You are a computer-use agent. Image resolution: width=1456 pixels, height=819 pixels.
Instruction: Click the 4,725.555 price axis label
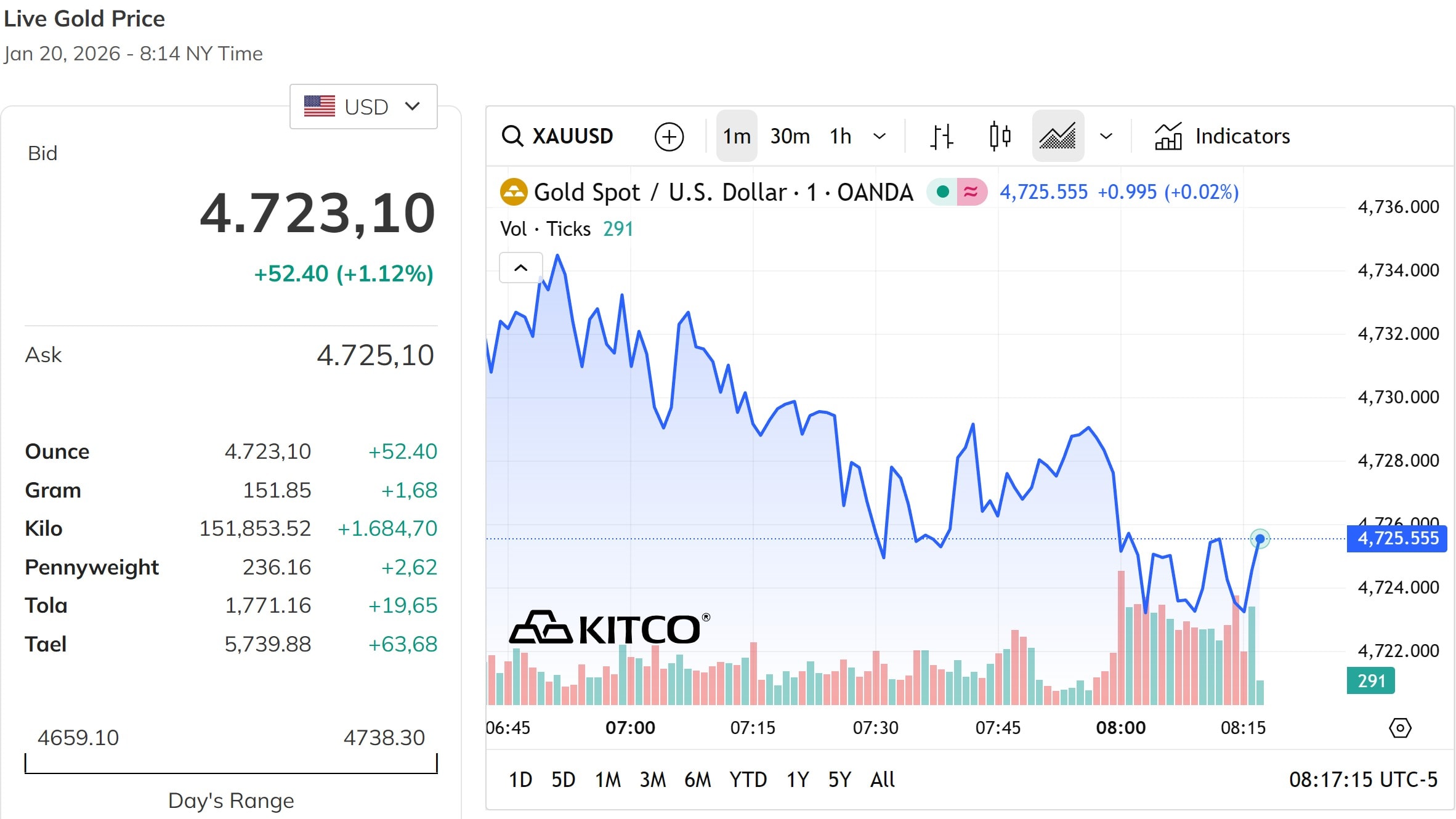coord(1396,538)
